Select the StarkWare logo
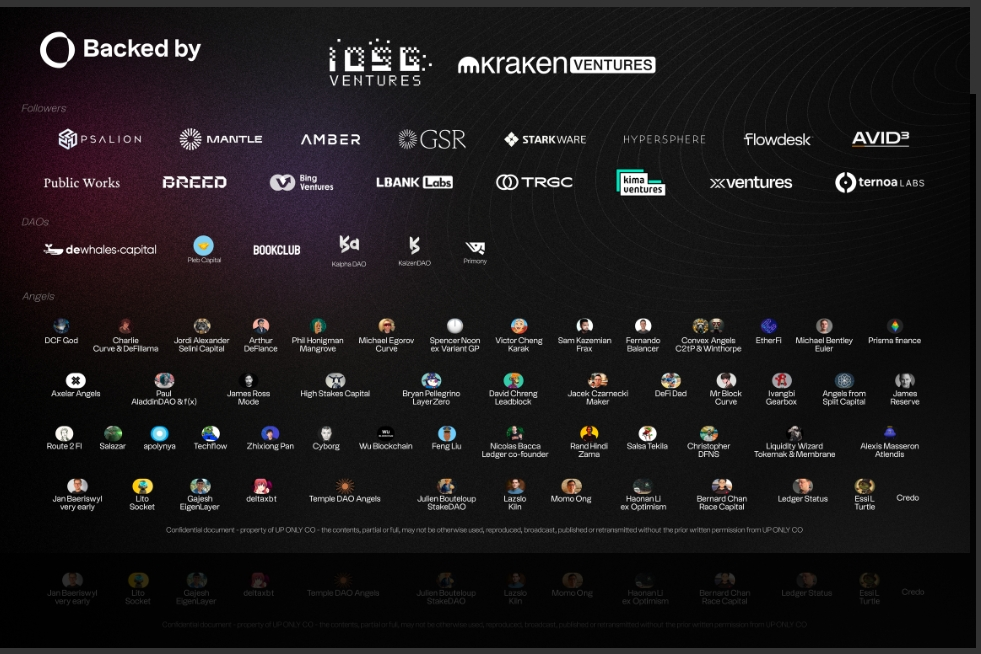Viewport: 981px width, 654px height. (x=545, y=139)
